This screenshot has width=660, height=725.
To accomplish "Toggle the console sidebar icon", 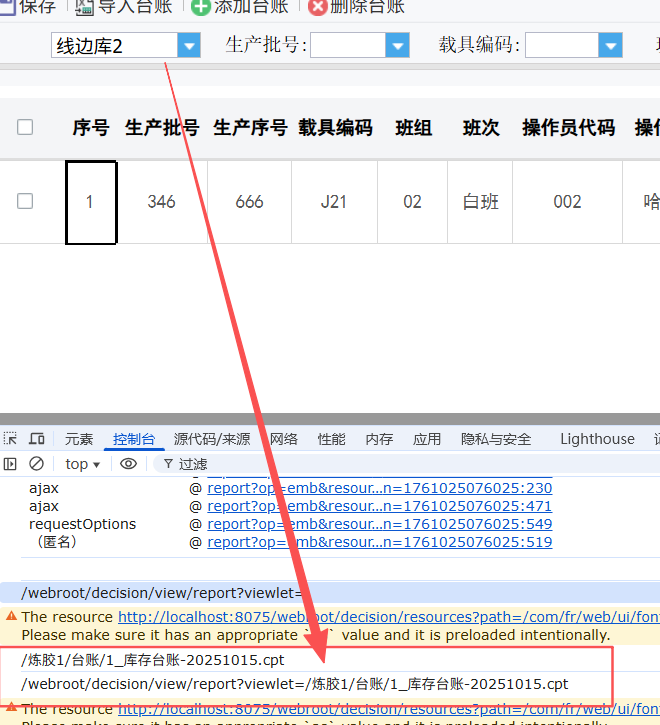I will tap(10, 464).
